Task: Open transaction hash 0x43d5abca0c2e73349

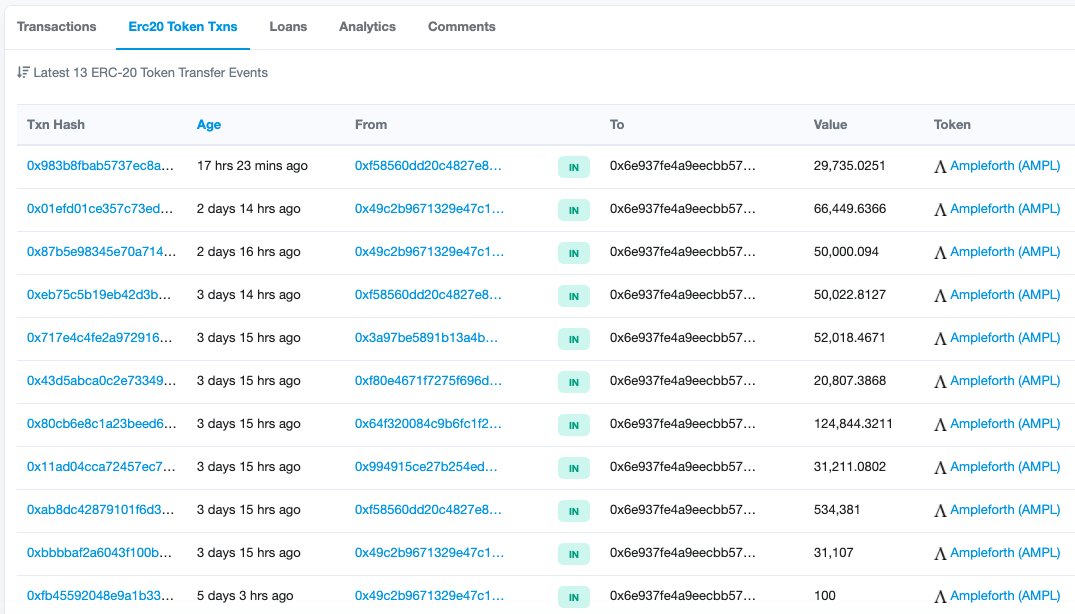Action: point(101,381)
